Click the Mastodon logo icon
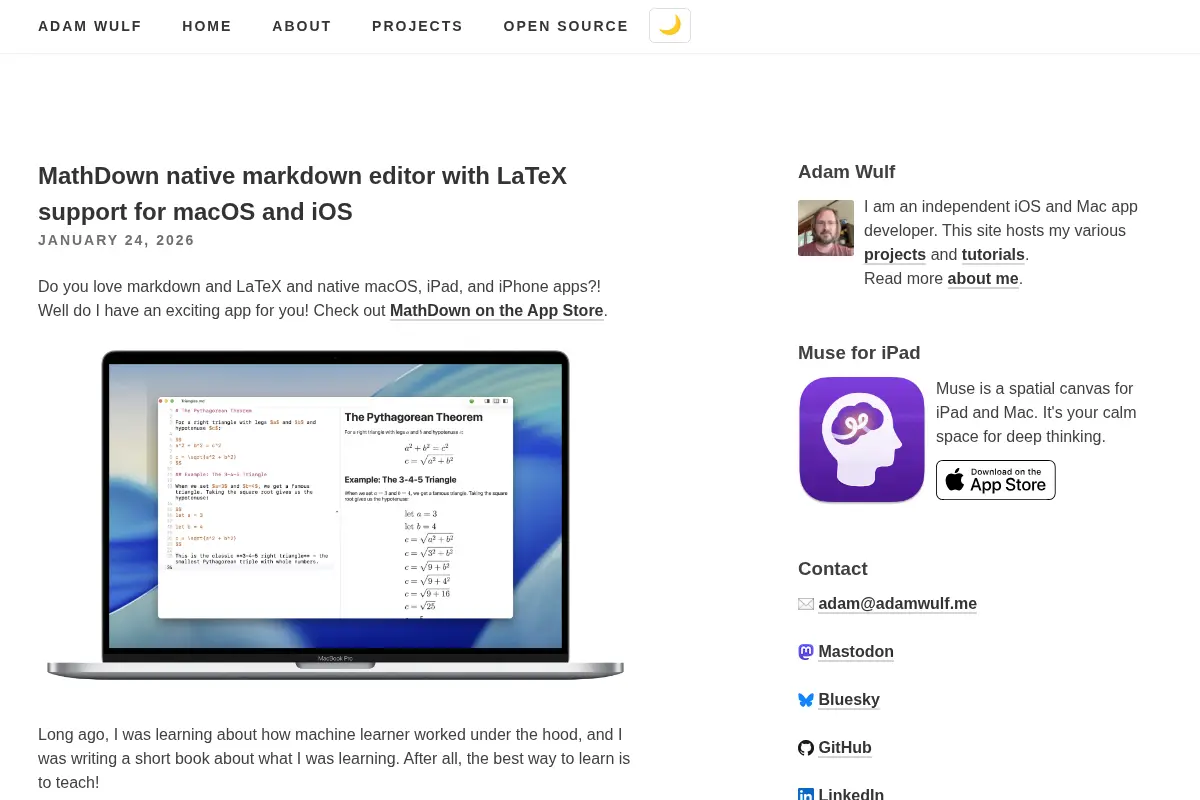 point(806,652)
